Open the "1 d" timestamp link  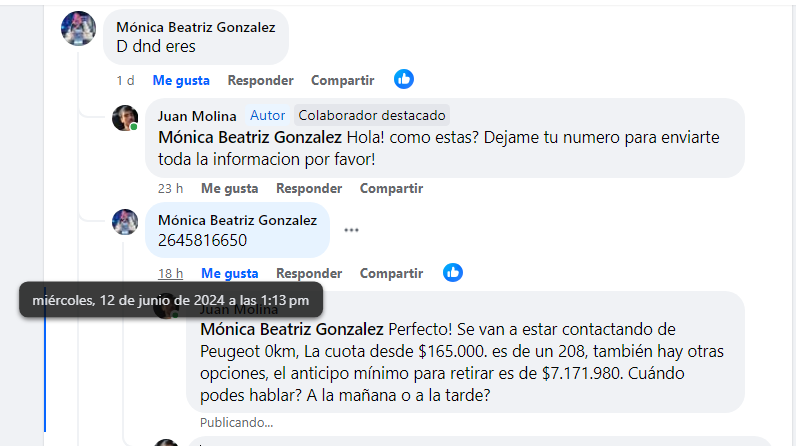click(125, 80)
